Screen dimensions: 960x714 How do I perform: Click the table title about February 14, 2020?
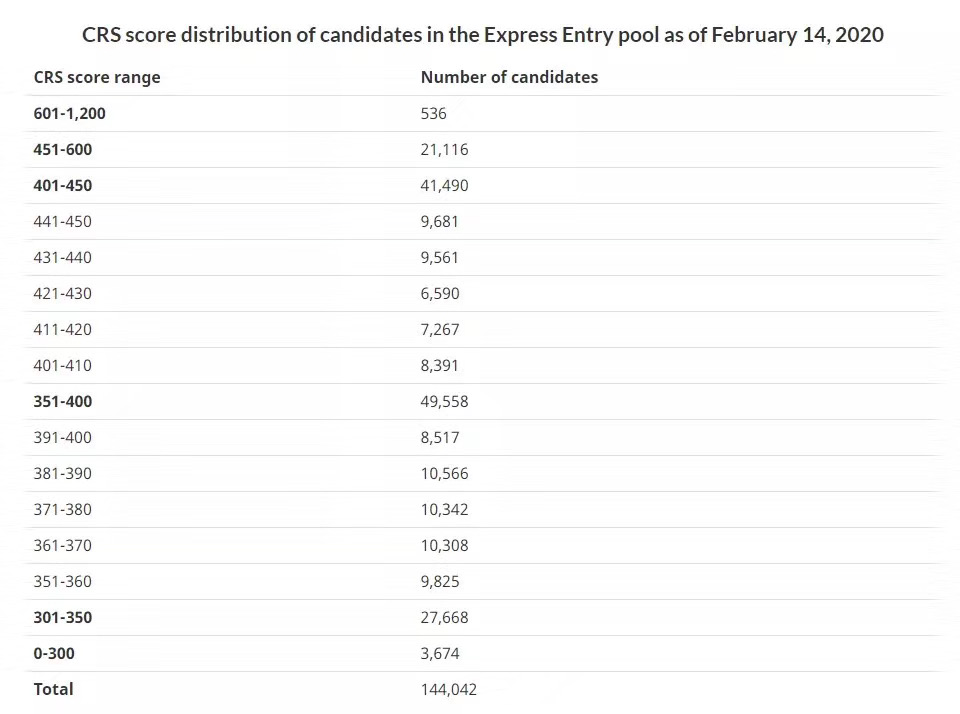482,35
